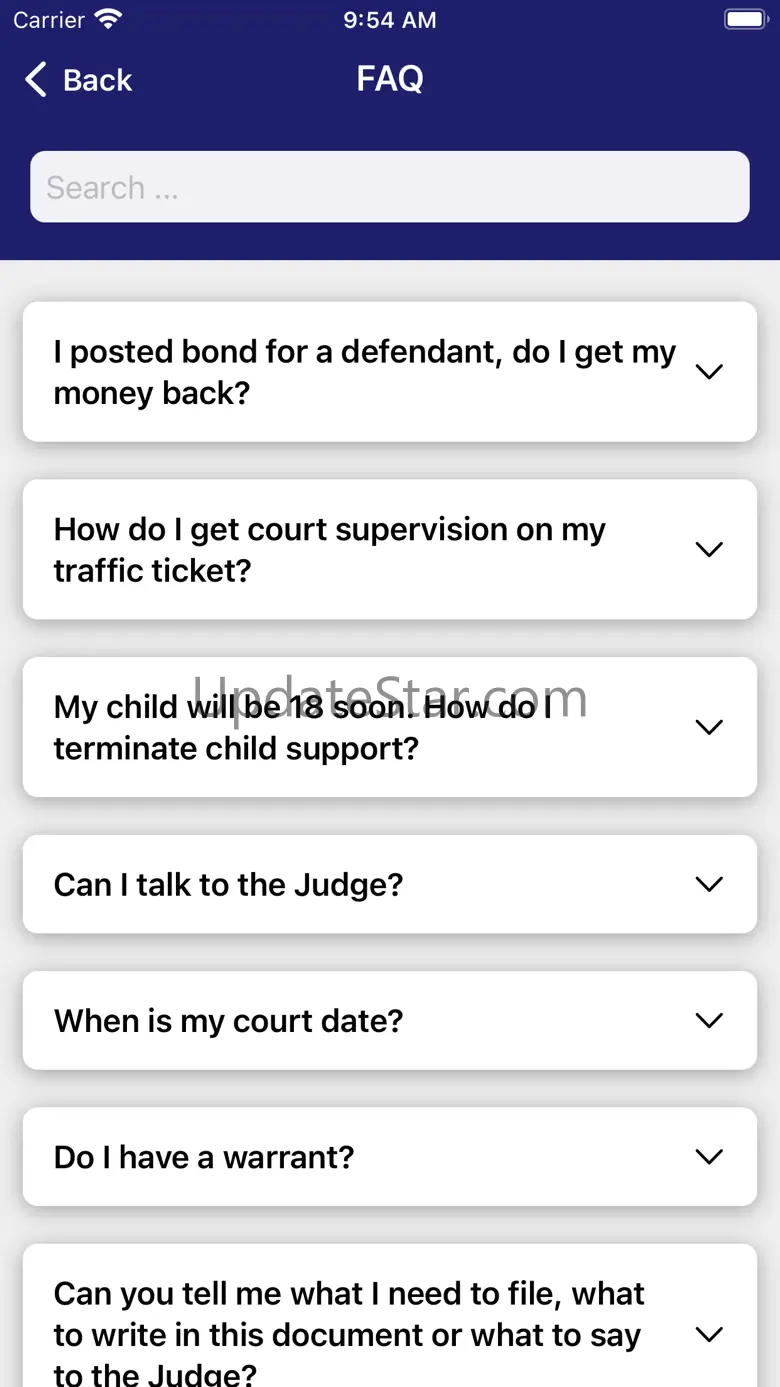Click the Search input field
780x1387 pixels.
tap(390, 187)
